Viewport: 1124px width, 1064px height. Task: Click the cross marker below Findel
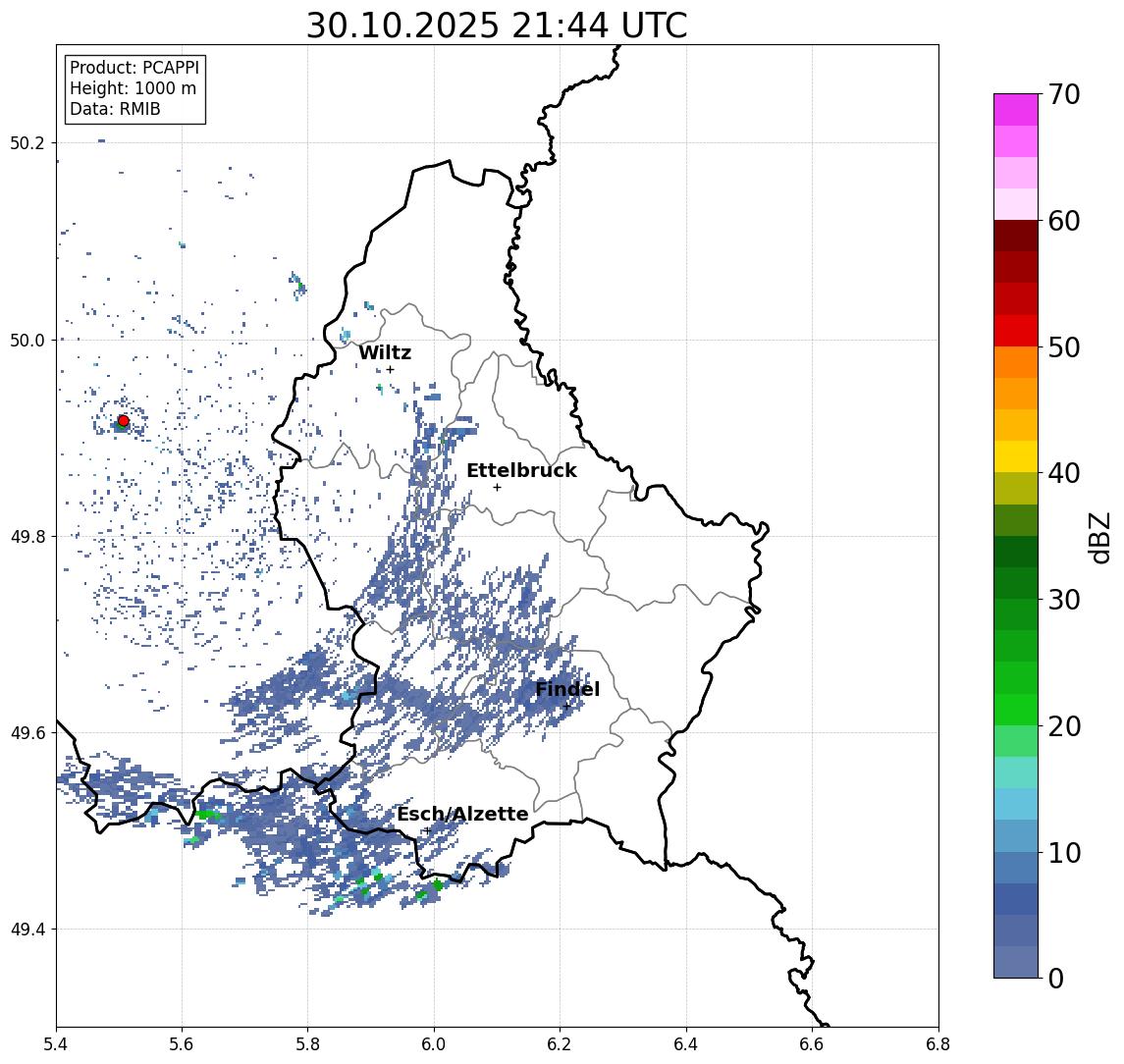coord(566,707)
